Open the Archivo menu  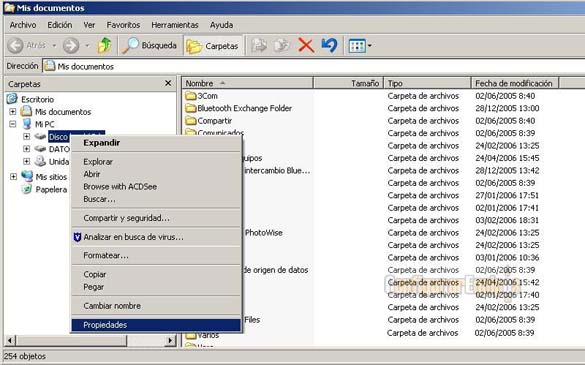click(23, 25)
